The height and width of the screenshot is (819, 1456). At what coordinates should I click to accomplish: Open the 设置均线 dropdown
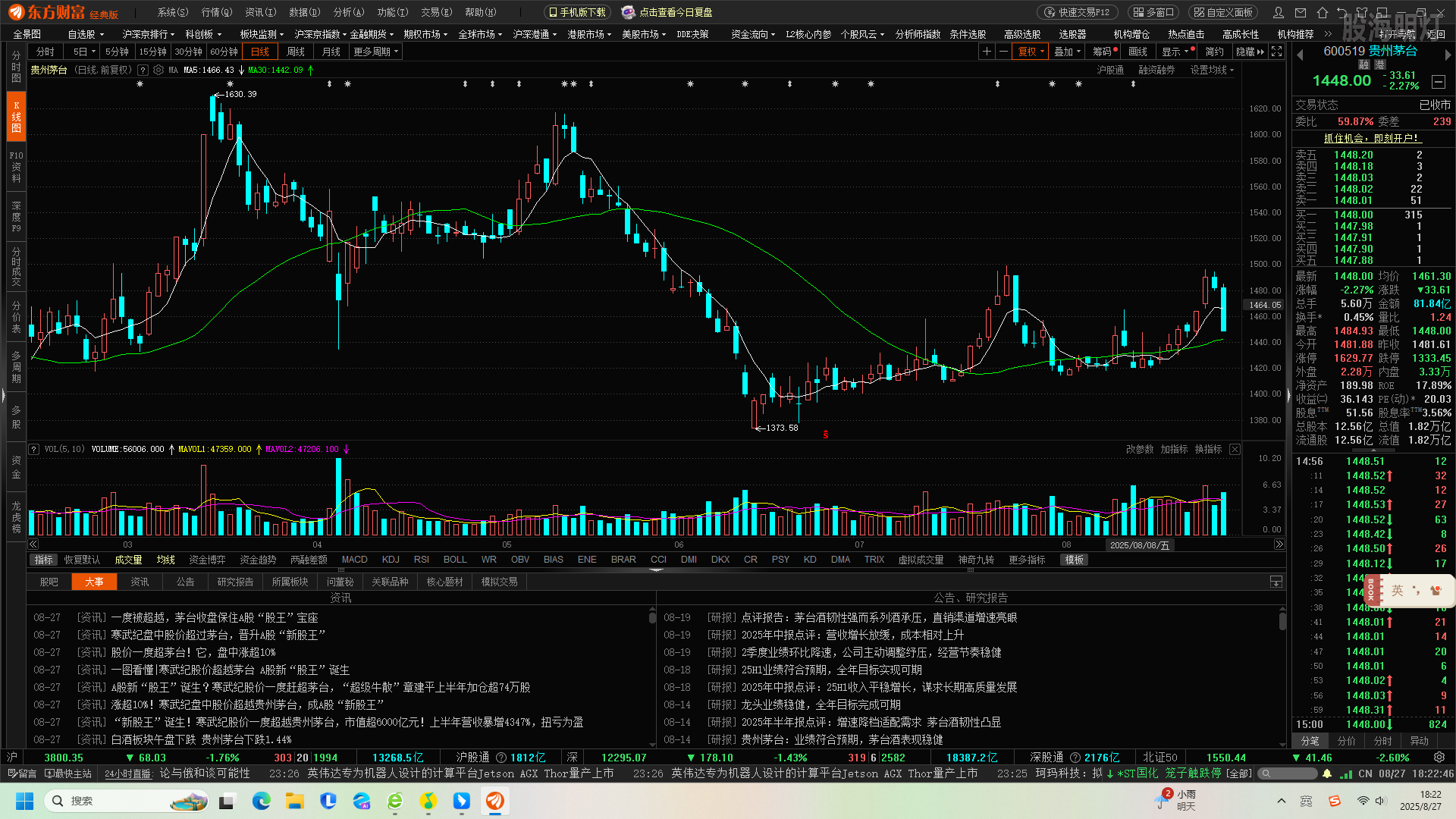[x=1212, y=70]
